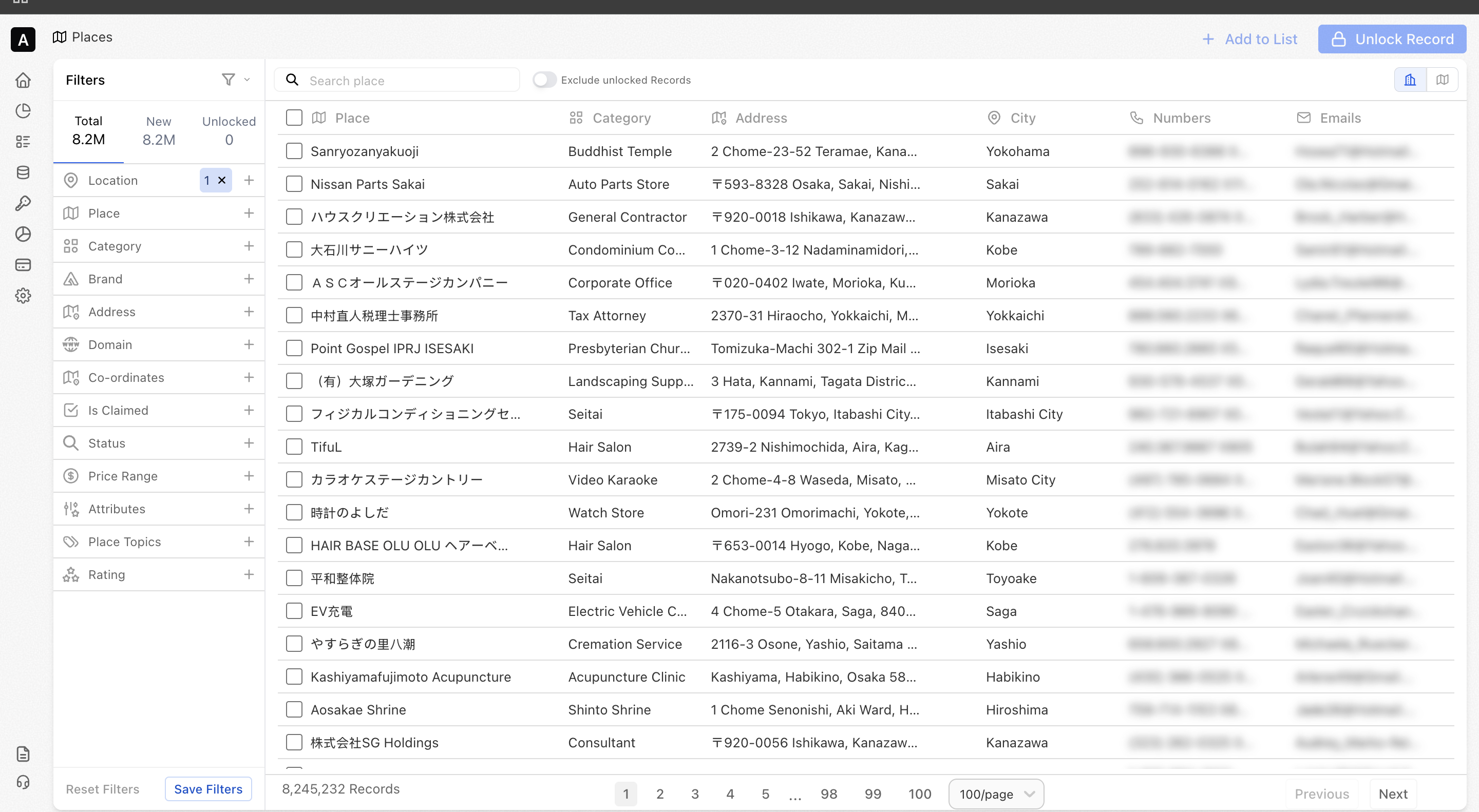Switch to the Unlocked tab
Screen dimensions: 1479x812
pos(229,131)
